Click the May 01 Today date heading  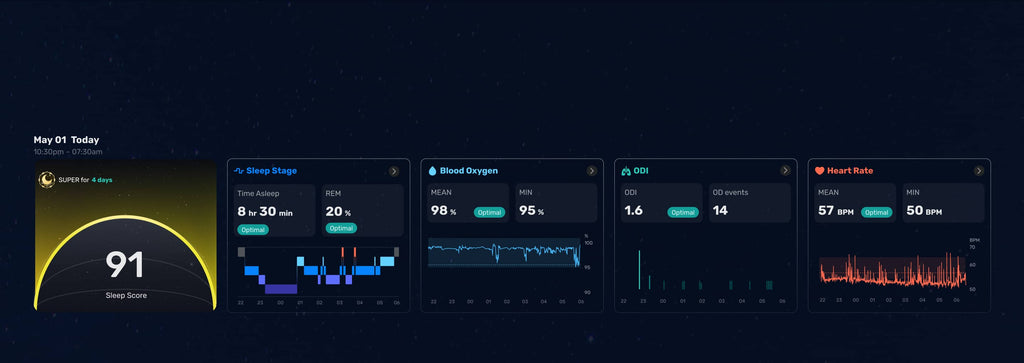[67, 140]
